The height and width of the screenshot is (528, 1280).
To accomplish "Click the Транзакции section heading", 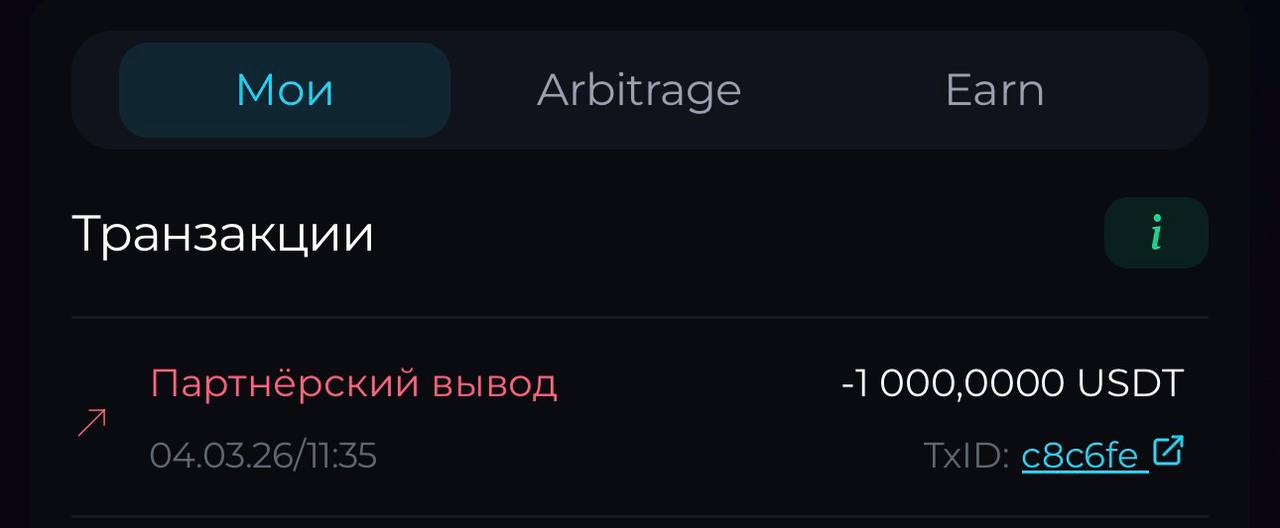I will pos(223,233).
